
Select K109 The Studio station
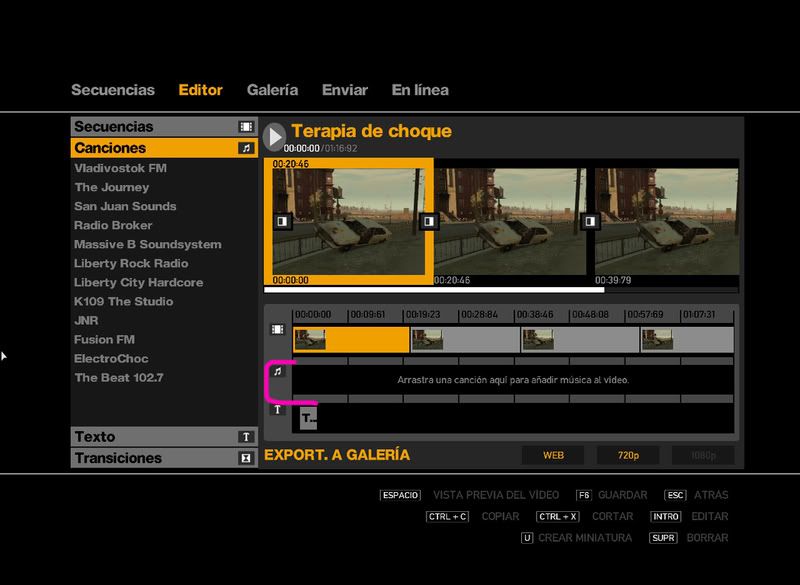click(x=123, y=301)
